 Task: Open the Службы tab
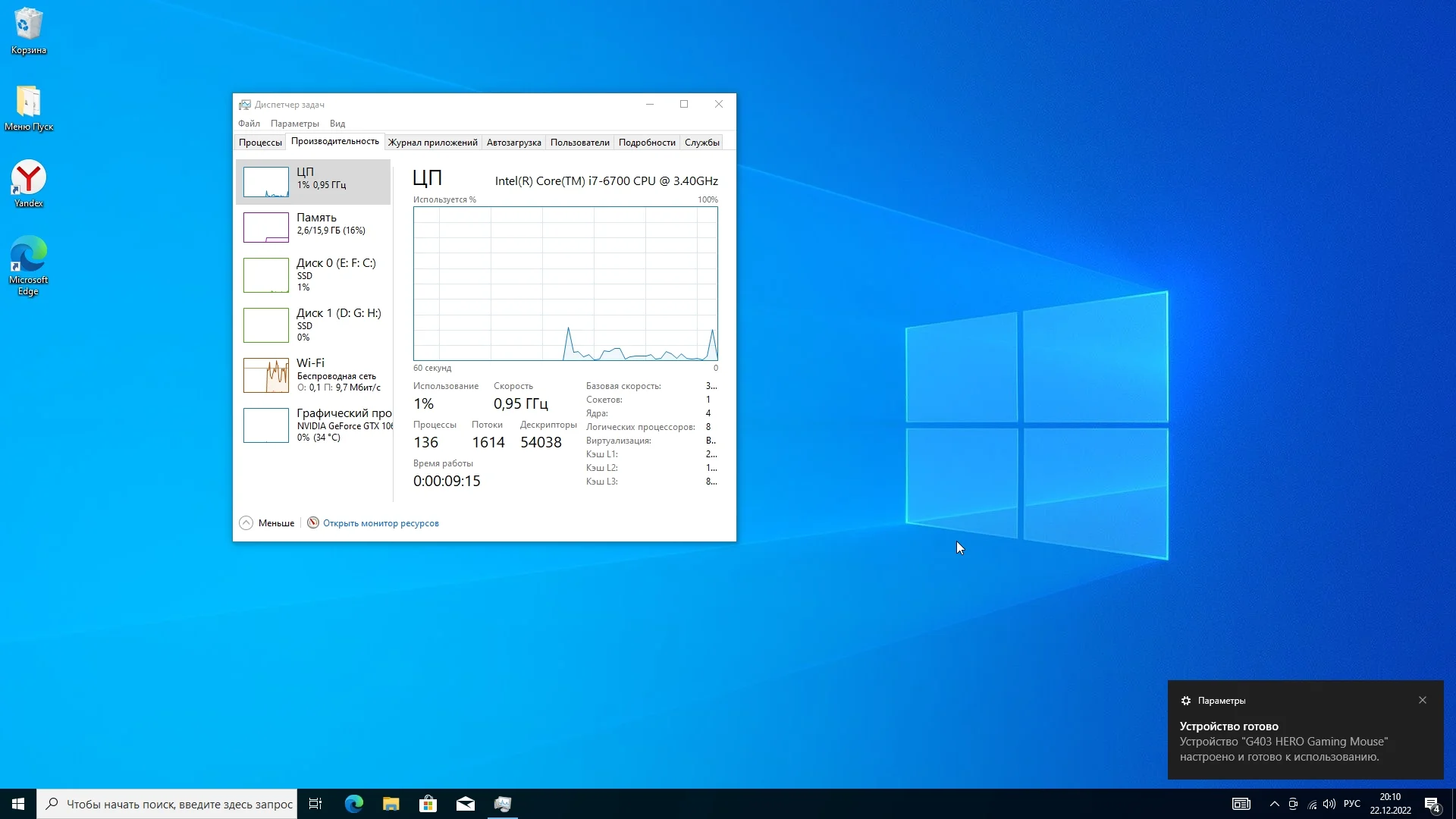(x=701, y=143)
